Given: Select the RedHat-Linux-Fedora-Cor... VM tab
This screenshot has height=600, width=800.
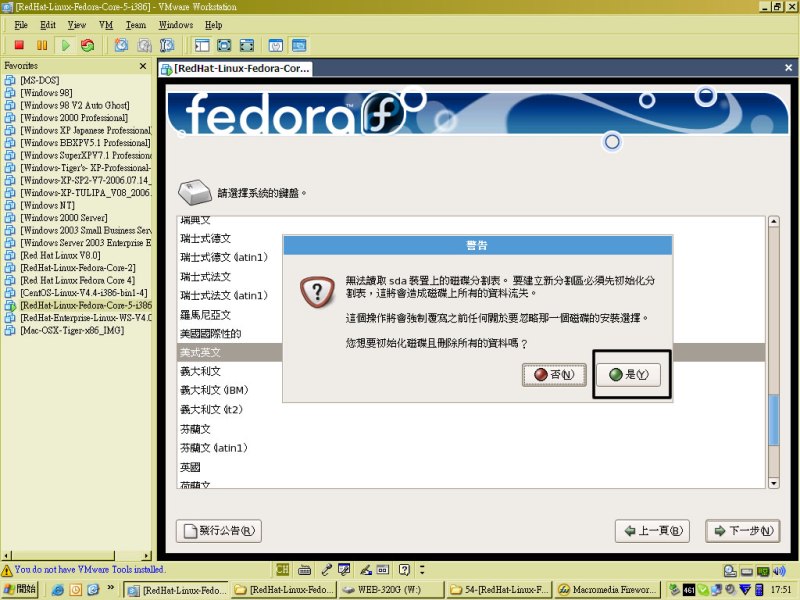Looking at the screenshot, I should pyautogui.click(x=235, y=68).
